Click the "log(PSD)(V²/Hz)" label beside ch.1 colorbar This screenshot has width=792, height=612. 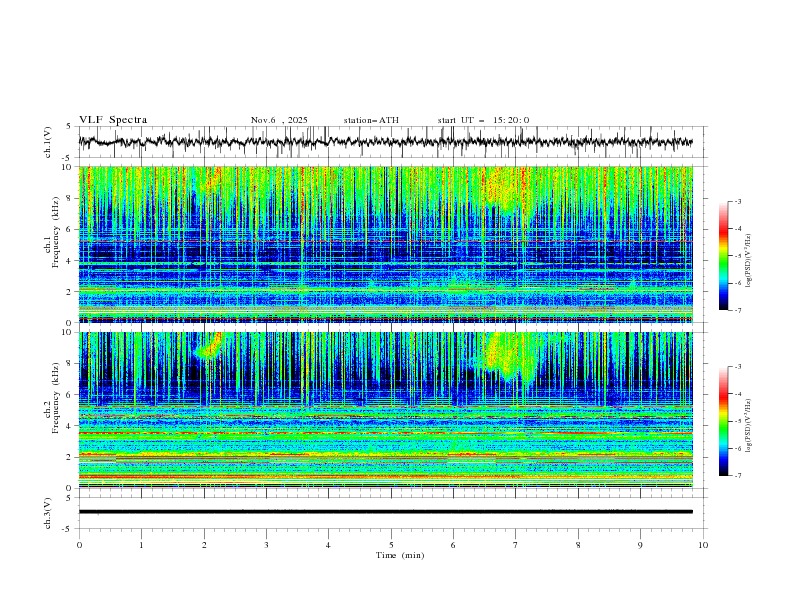pyautogui.click(x=749, y=261)
